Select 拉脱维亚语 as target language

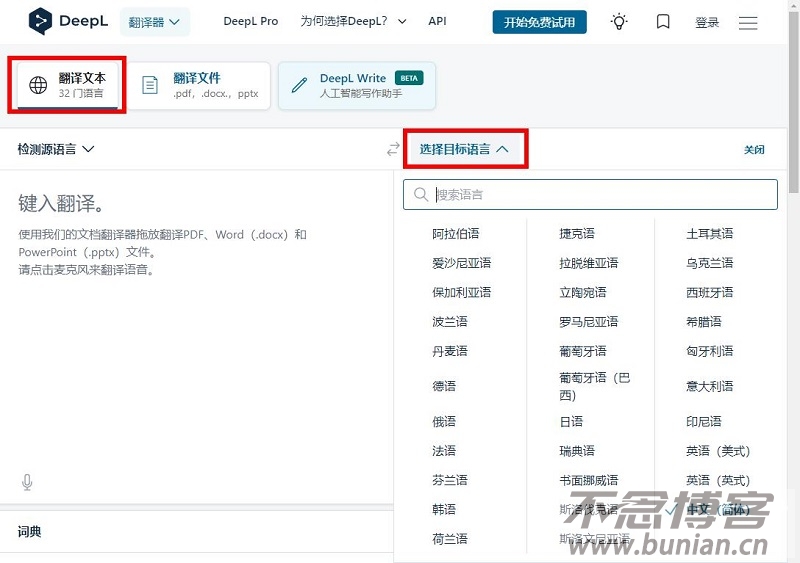pyautogui.click(x=589, y=263)
